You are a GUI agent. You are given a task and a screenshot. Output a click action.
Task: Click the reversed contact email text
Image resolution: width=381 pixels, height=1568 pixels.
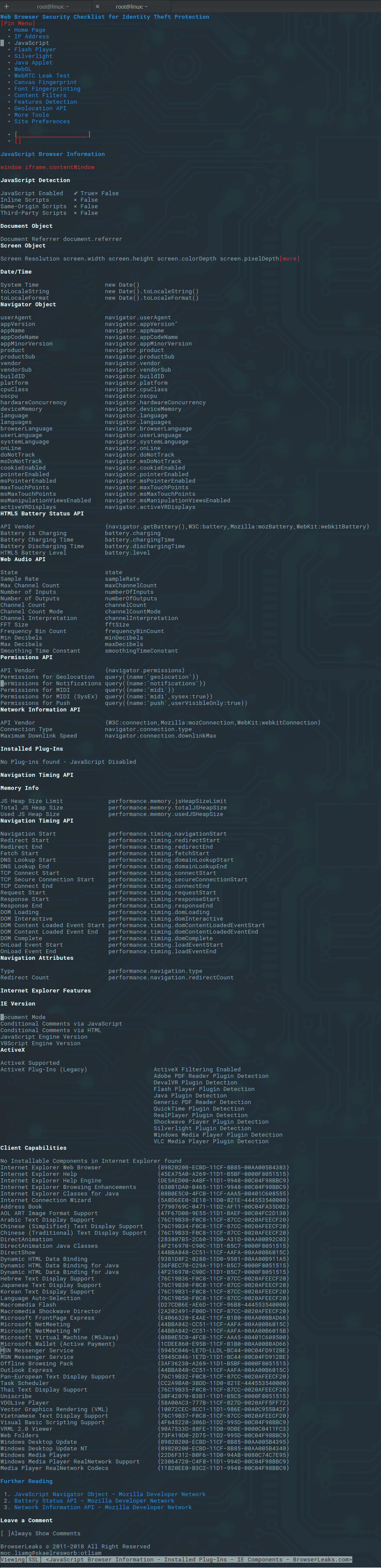pos(51,1553)
